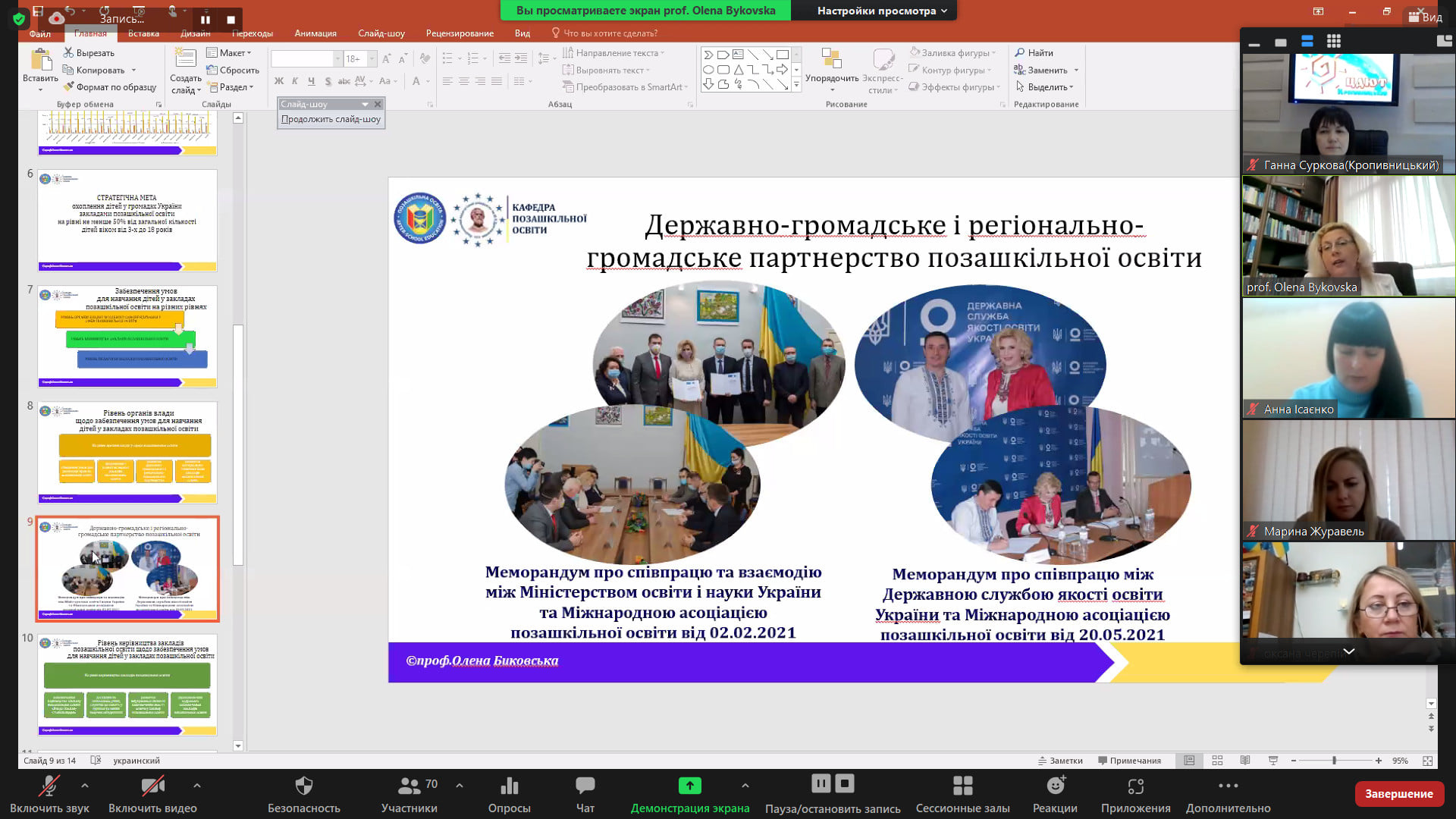Pause the recording in the title bar
The image size is (1456, 819).
[x=205, y=20]
